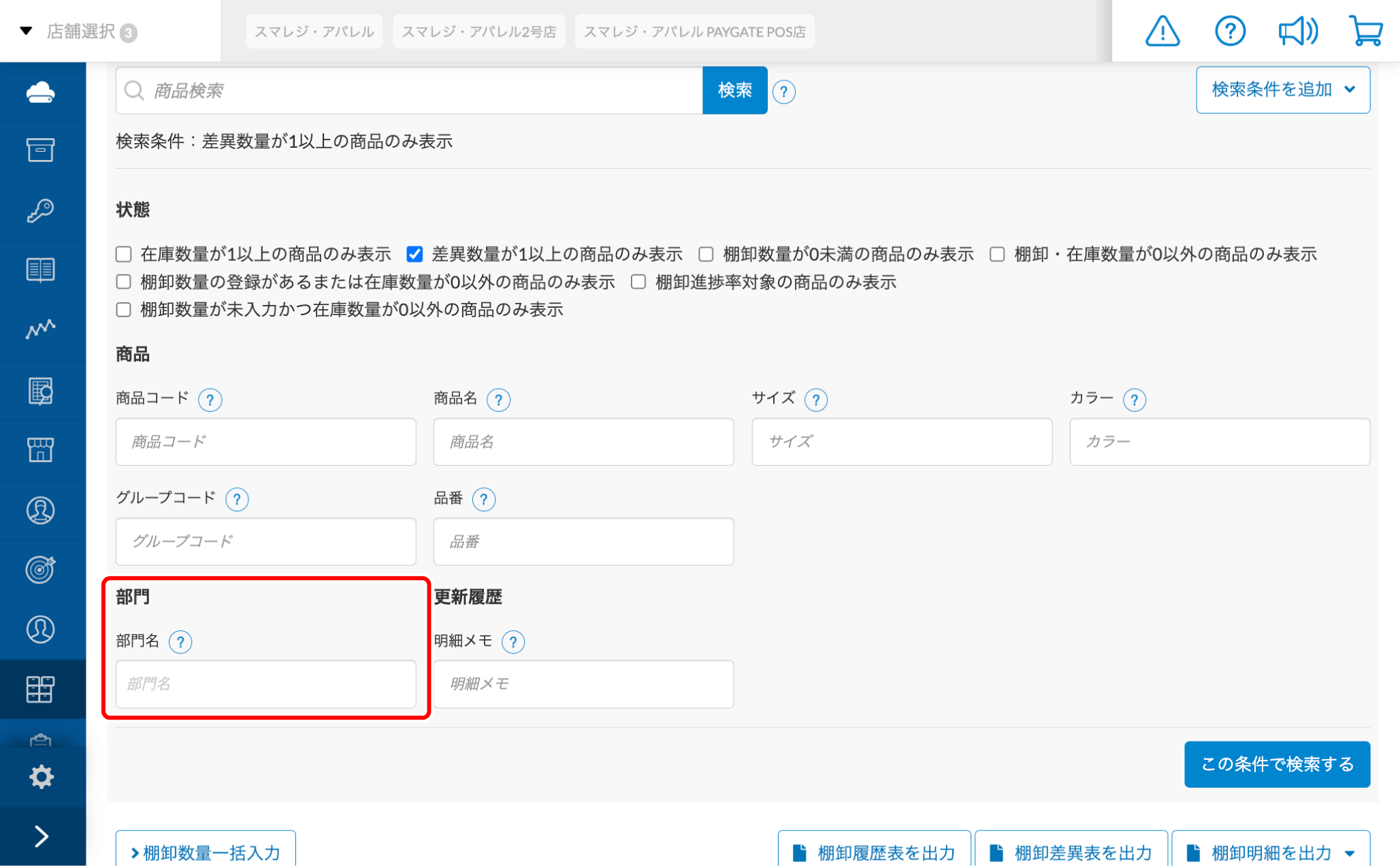Check 棚卸進捗率対象の商品のみ表示 option
This screenshot has width=1400, height=866.
pyautogui.click(x=638, y=283)
